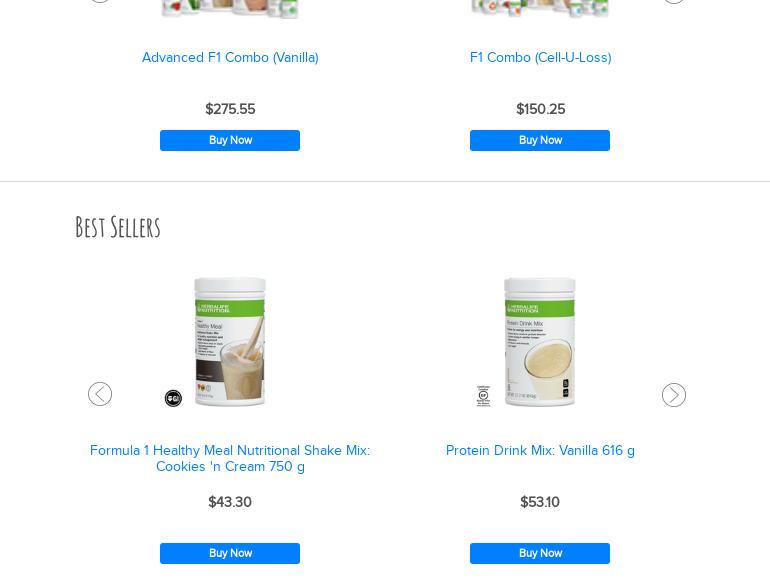Open Protein Drink Mix: Vanilla 616 g link

click(540, 450)
